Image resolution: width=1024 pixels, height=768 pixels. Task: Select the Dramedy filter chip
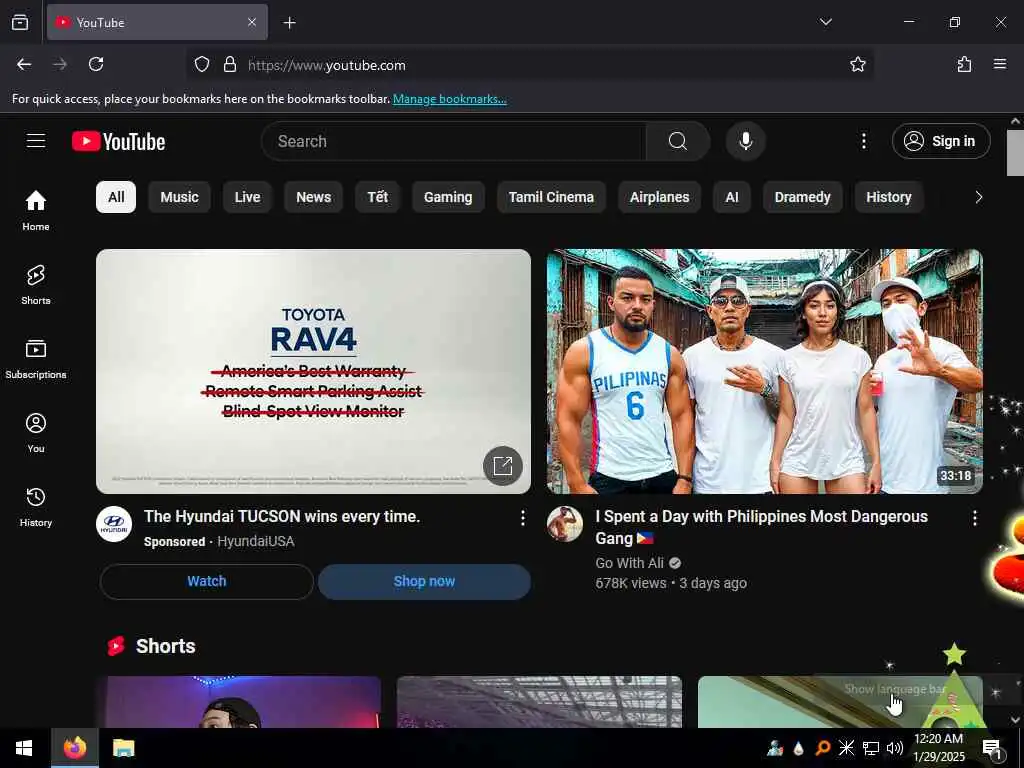click(x=803, y=197)
